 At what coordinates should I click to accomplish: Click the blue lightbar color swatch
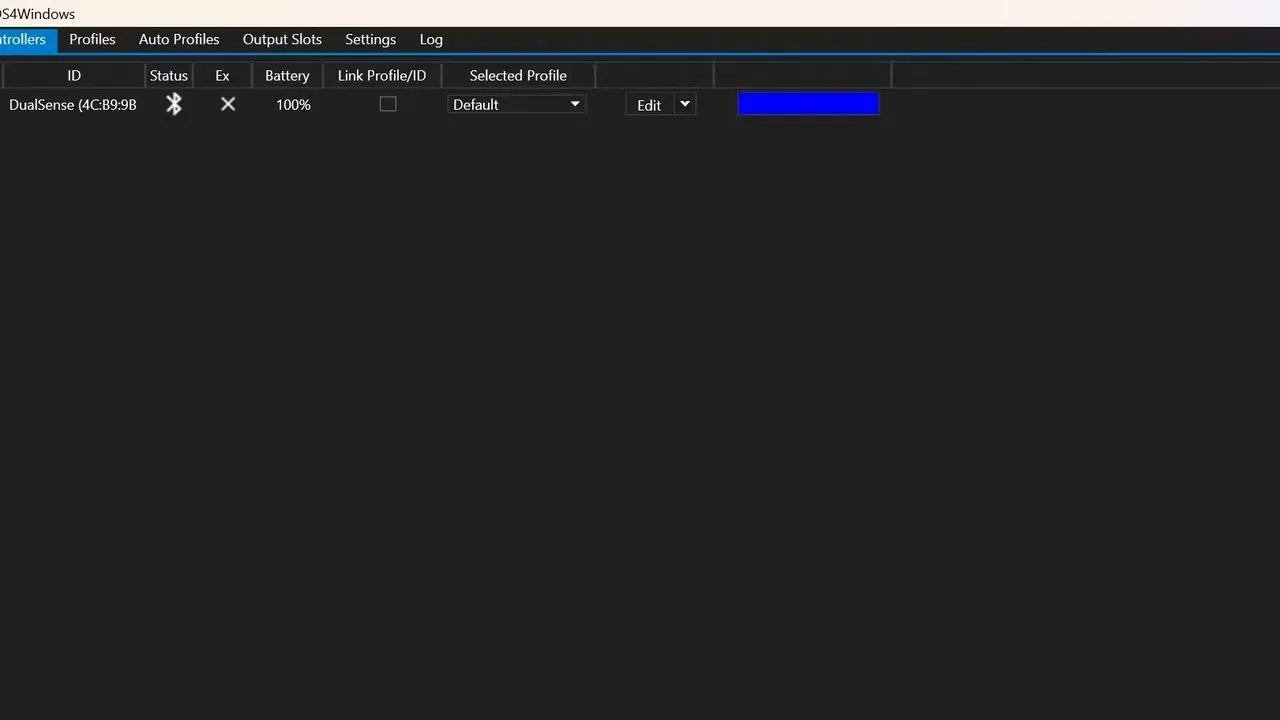pyautogui.click(x=808, y=104)
